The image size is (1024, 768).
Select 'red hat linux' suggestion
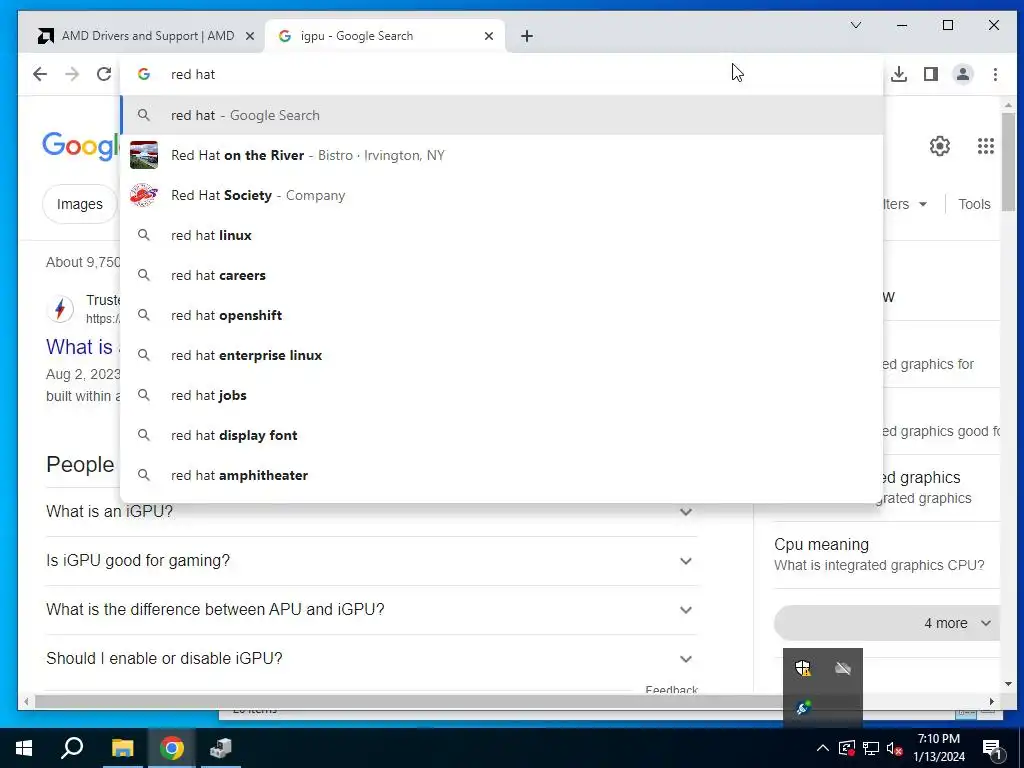pos(502,235)
